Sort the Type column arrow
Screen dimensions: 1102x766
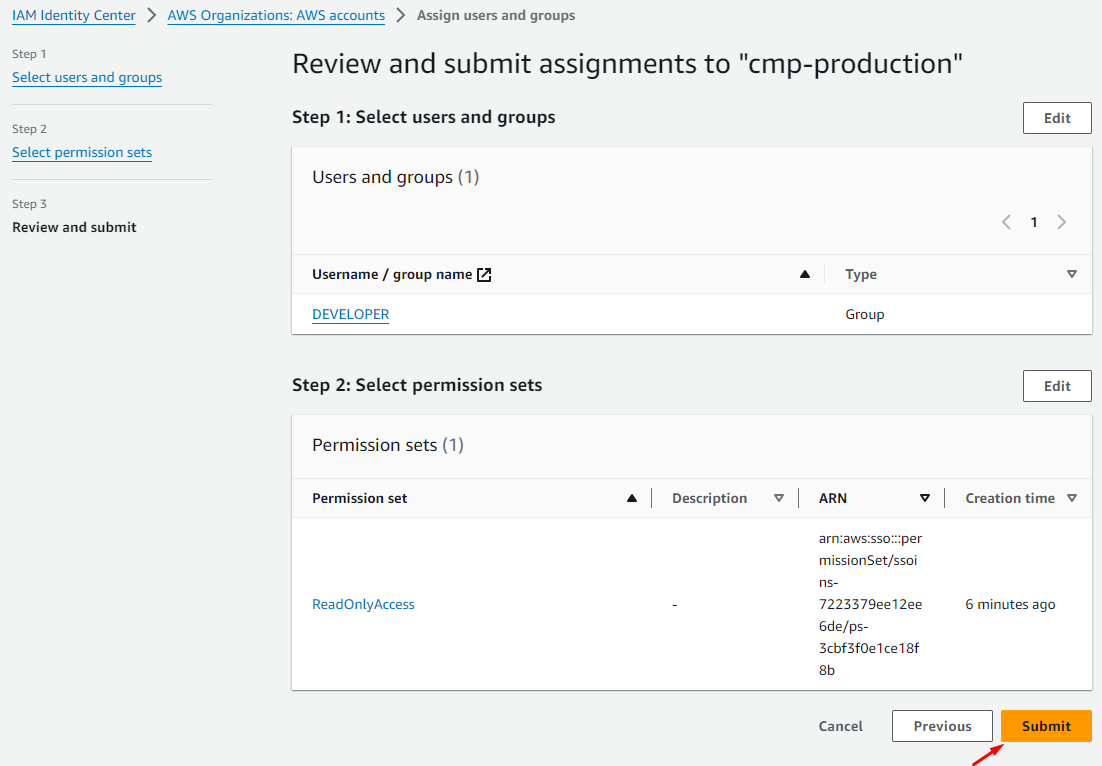click(1071, 275)
